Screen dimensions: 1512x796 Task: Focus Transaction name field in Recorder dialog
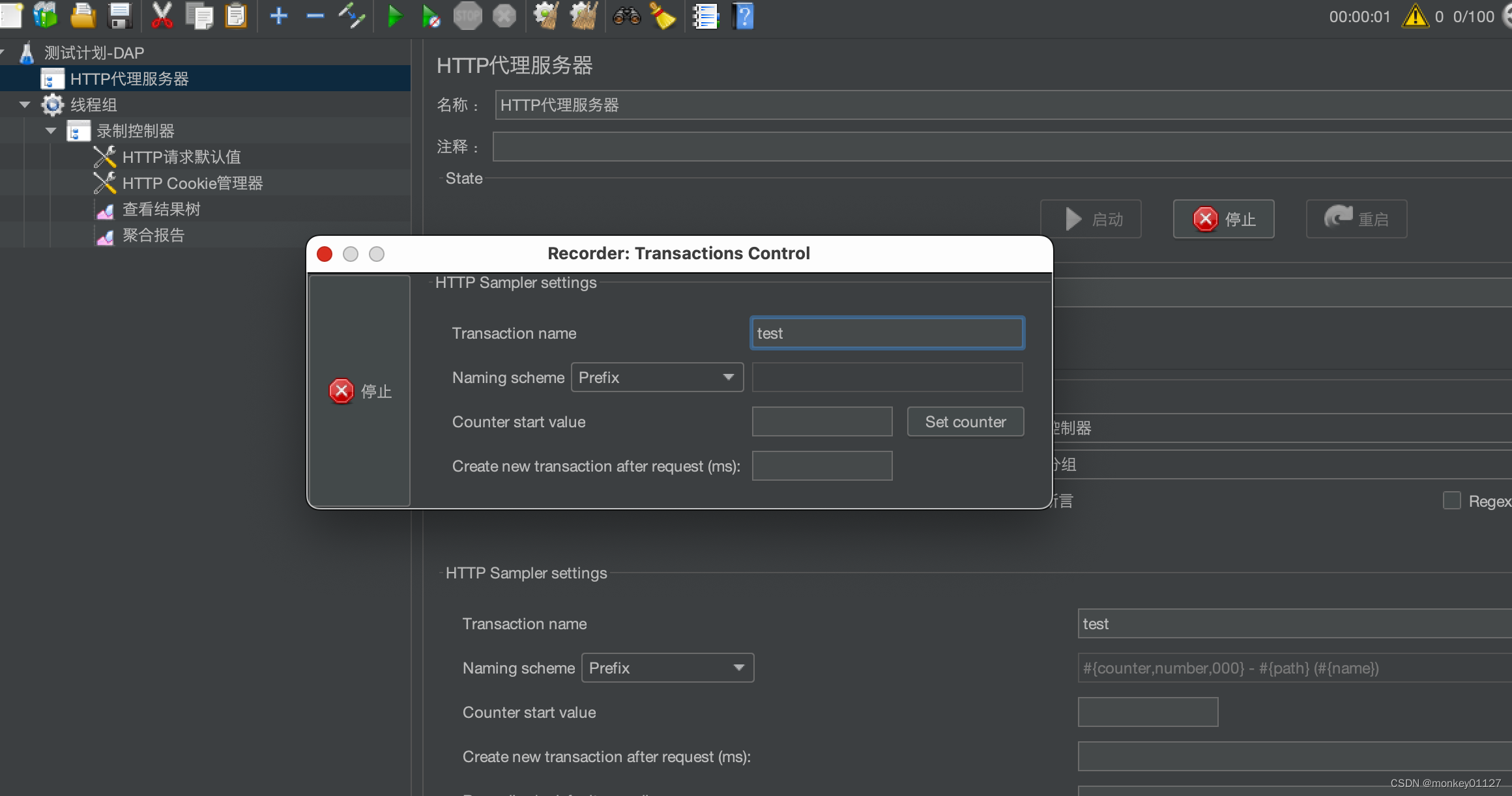[887, 334]
